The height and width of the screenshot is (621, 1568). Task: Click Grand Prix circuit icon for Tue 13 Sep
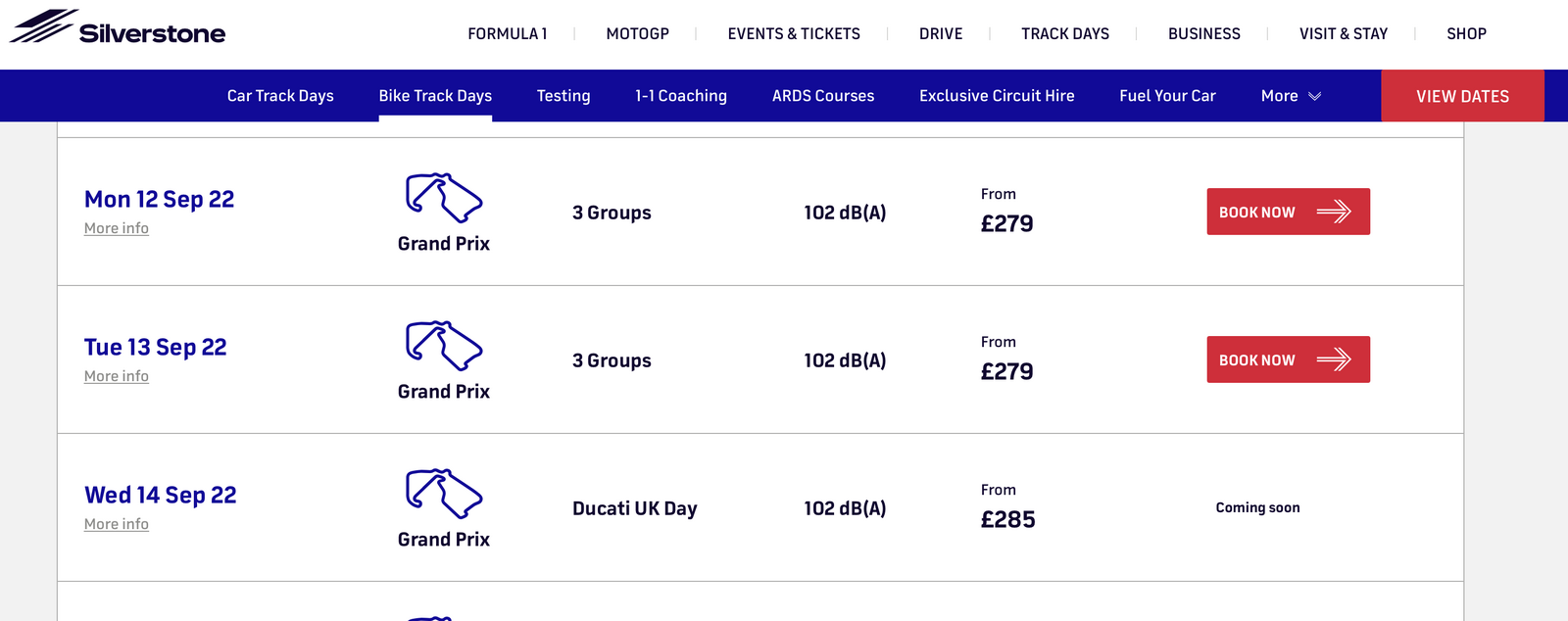pos(444,345)
